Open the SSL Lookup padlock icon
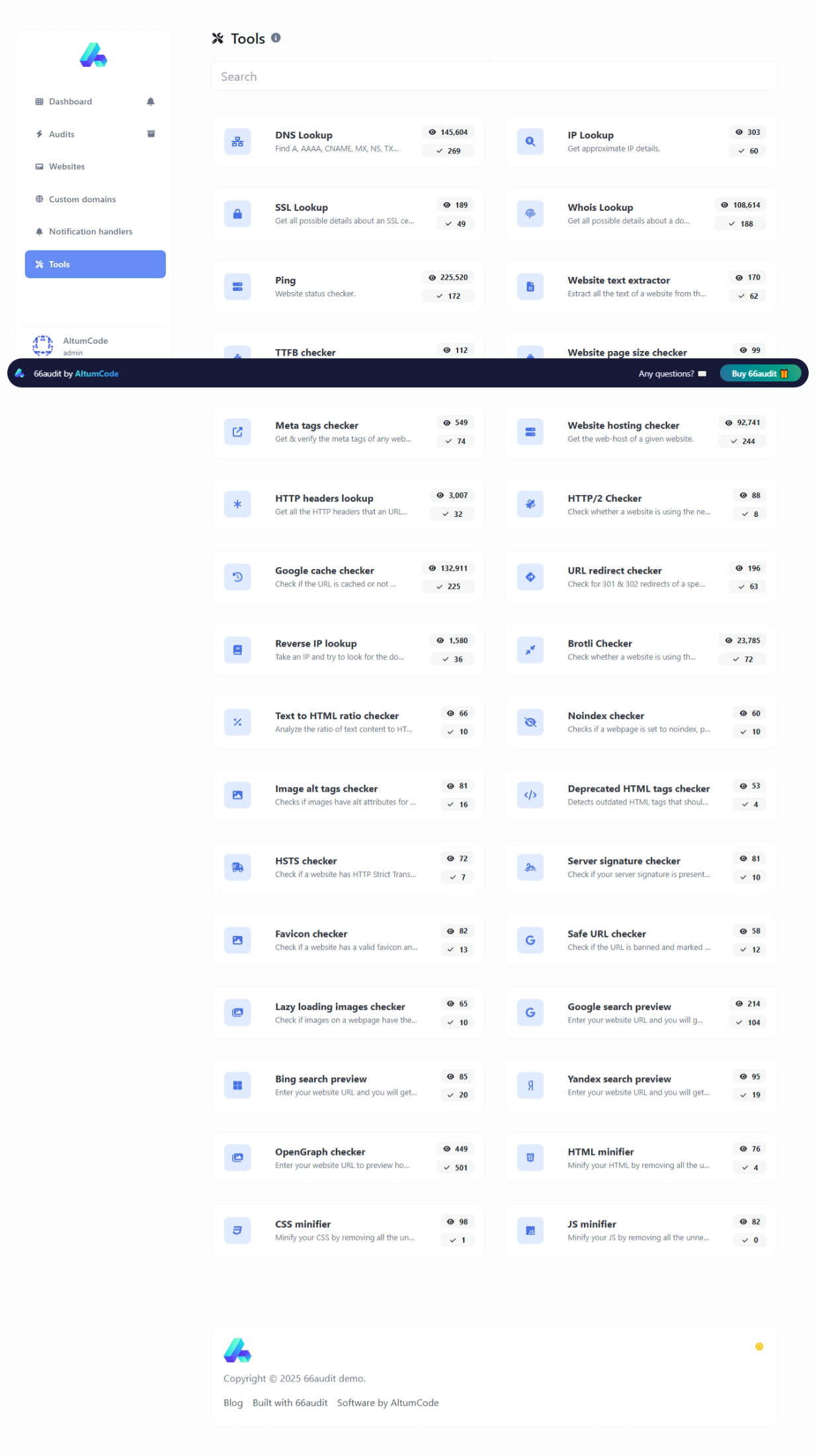Image resolution: width=816 pixels, height=1456 pixels. (237, 214)
